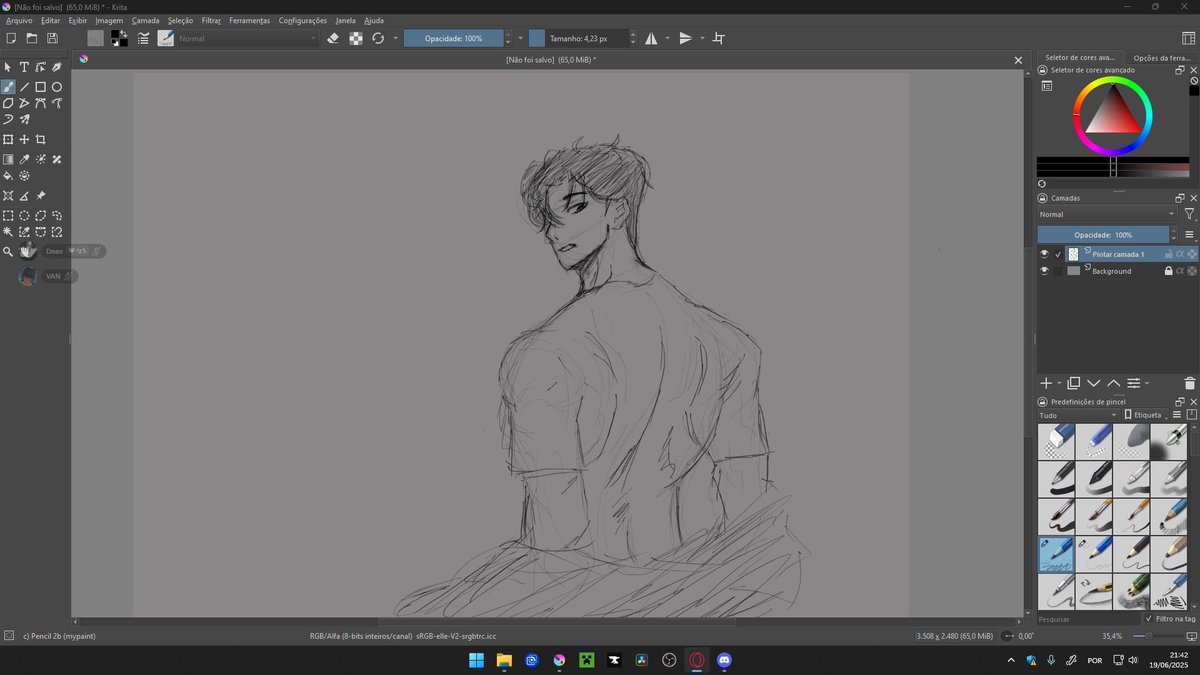The width and height of the screenshot is (1200, 675).
Task: Select the Elliptical Selection tool
Action: 24,215
